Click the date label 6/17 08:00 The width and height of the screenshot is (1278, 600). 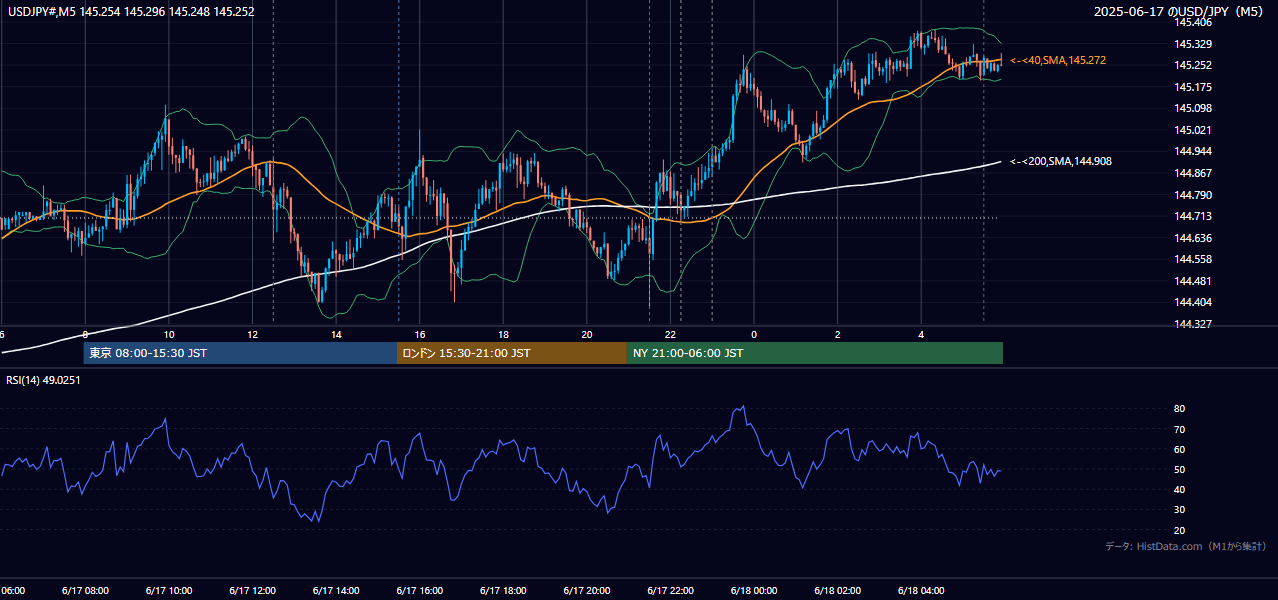click(85, 591)
